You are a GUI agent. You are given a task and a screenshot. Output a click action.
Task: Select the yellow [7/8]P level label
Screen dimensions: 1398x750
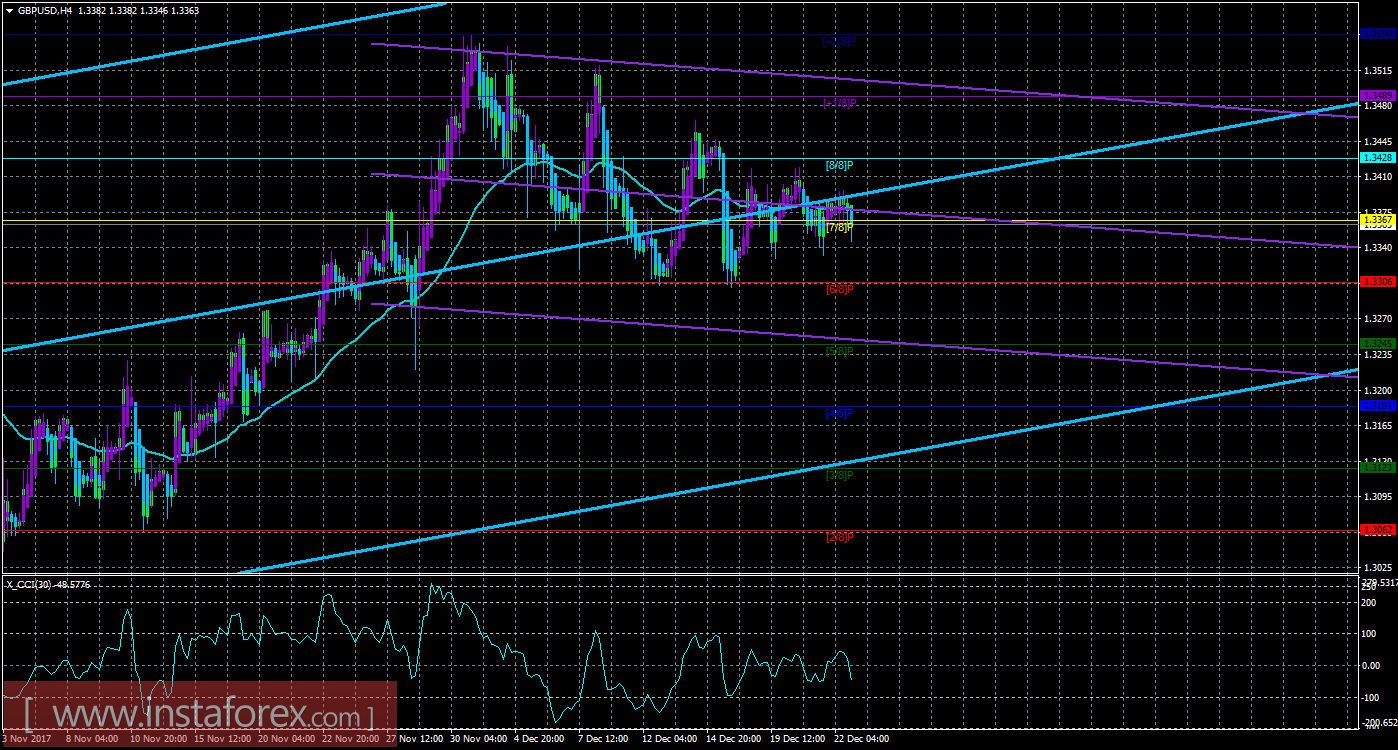(x=839, y=227)
